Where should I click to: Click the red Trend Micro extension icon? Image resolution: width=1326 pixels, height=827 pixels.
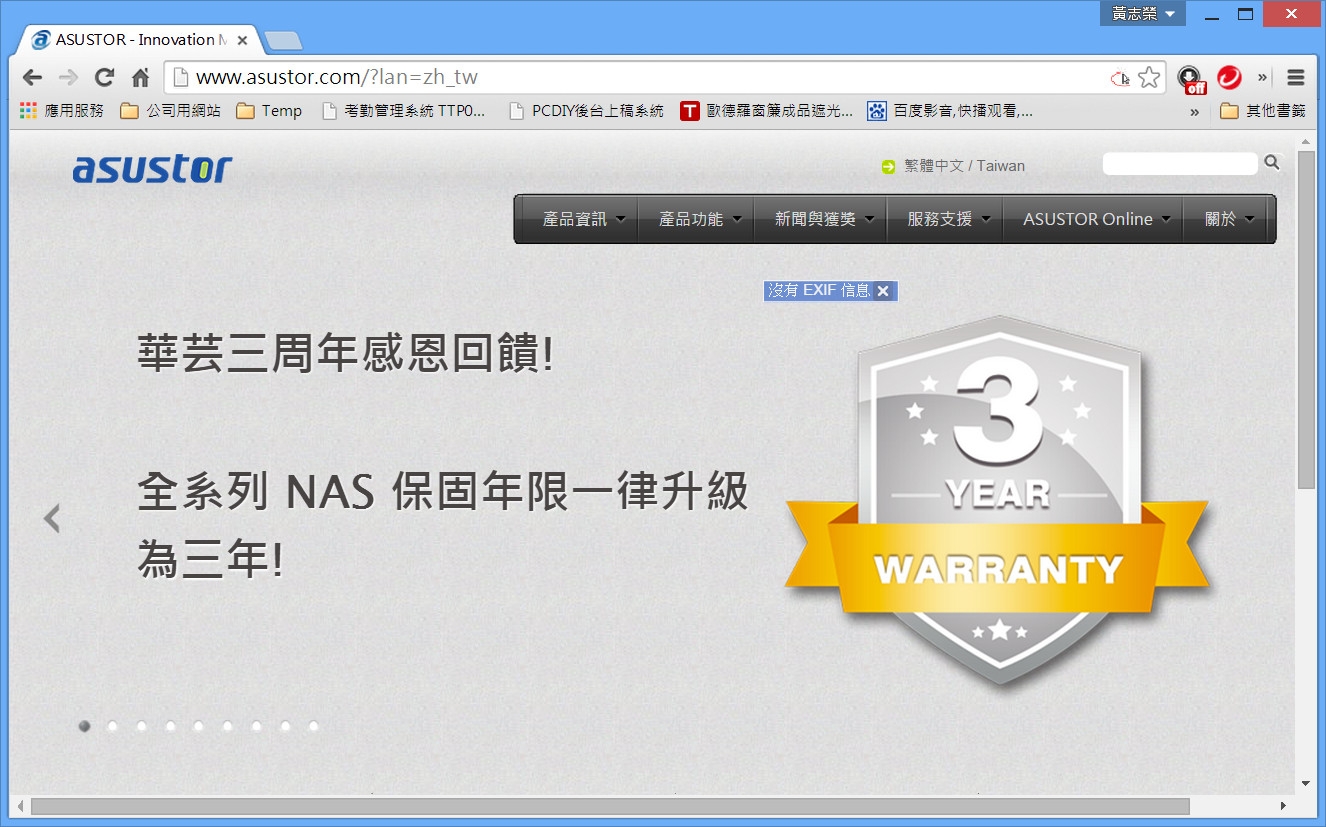pyautogui.click(x=1229, y=77)
